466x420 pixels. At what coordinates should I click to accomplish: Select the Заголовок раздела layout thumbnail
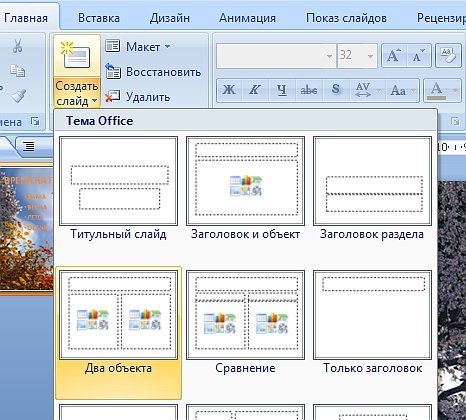coord(372,181)
